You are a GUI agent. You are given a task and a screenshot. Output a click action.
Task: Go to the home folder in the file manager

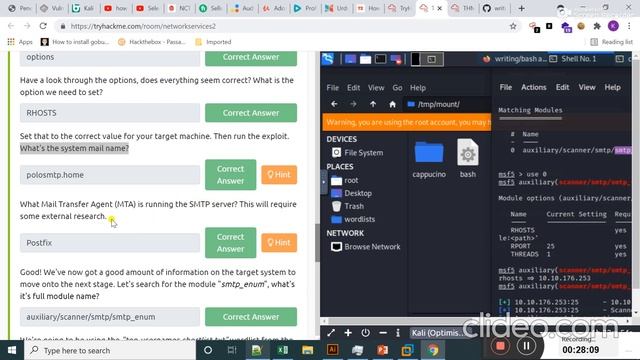coord(392,104)
